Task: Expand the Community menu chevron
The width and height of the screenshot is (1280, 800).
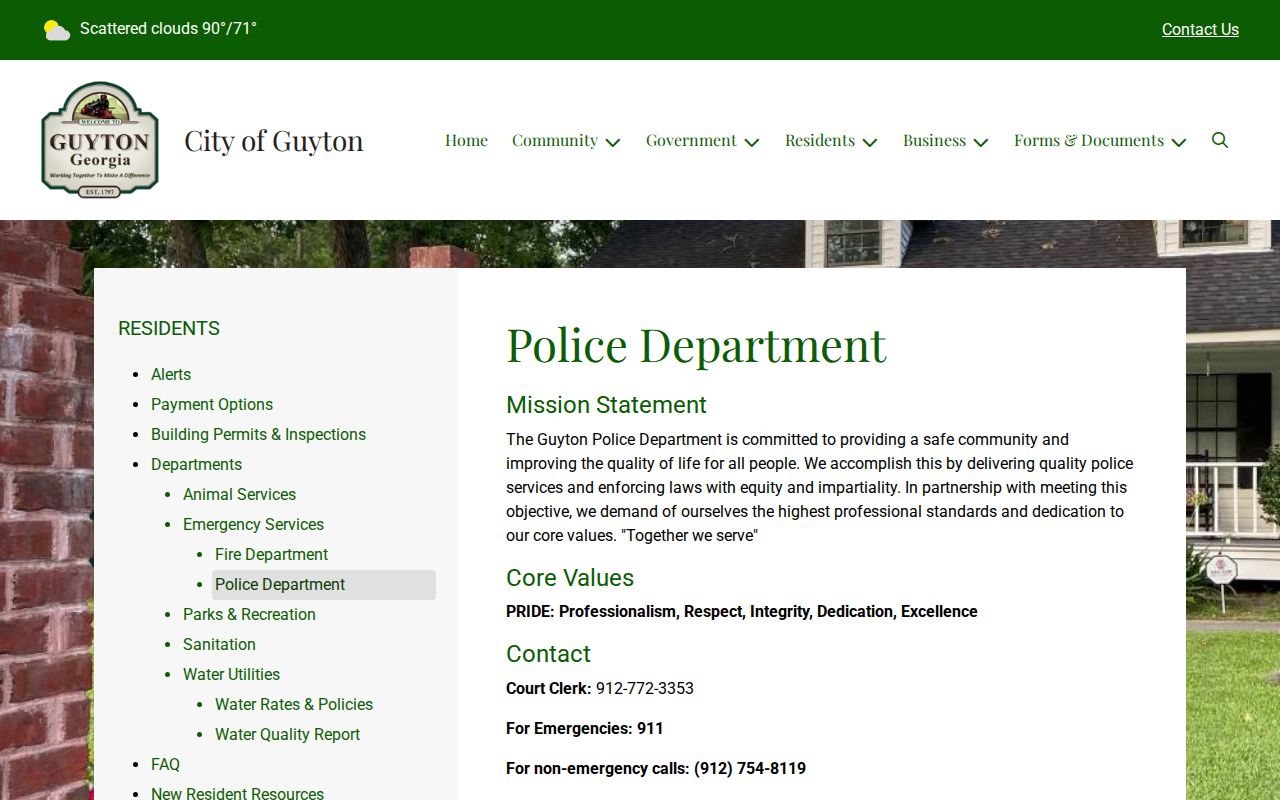Action: point(613,142)
